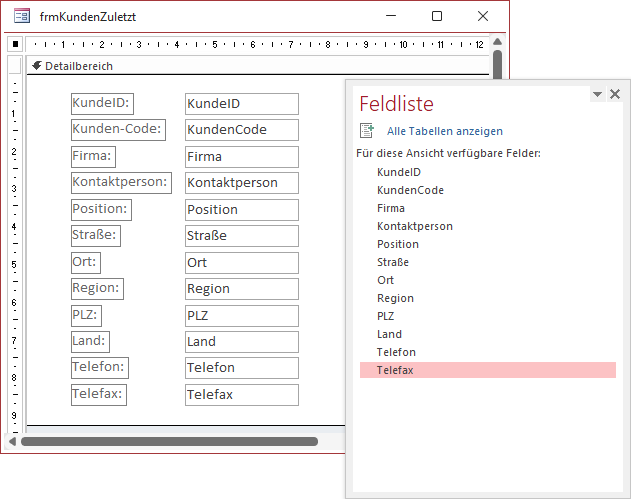Select the 'Land:' label control
The height and width of the screenshot is (499, 631).
90,342
